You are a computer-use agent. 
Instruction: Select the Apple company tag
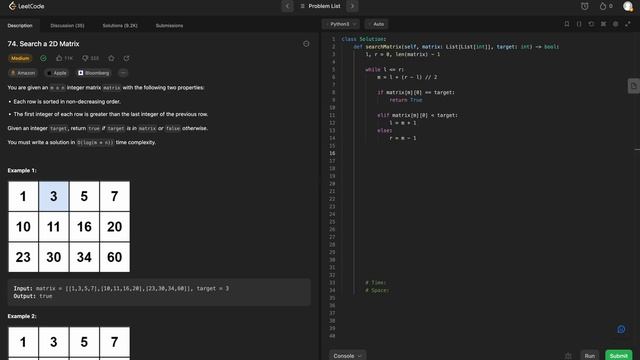pyautogui.click(x=57, y=73)
